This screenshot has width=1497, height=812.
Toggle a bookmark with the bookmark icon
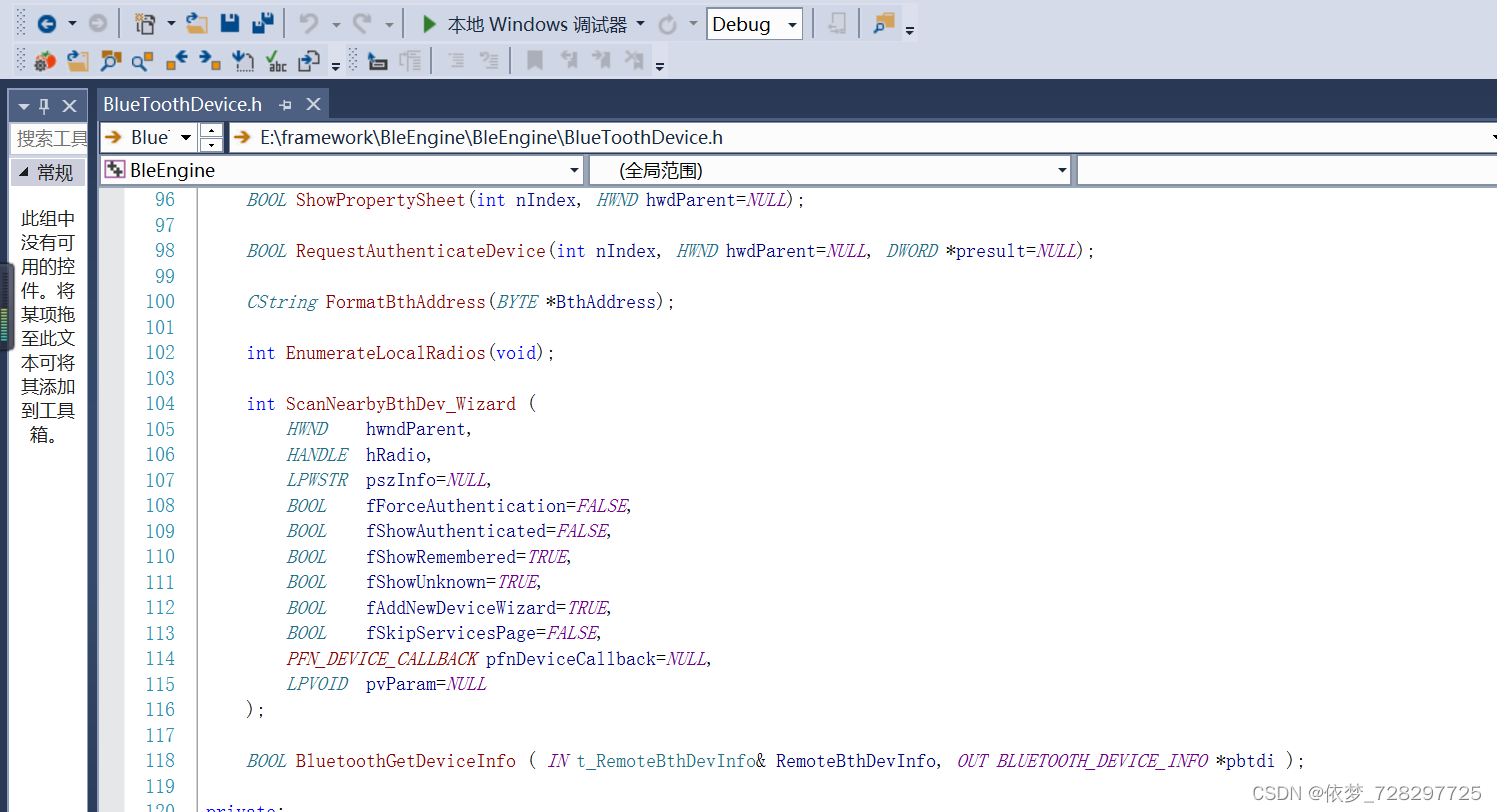click(x=535, y=61)
